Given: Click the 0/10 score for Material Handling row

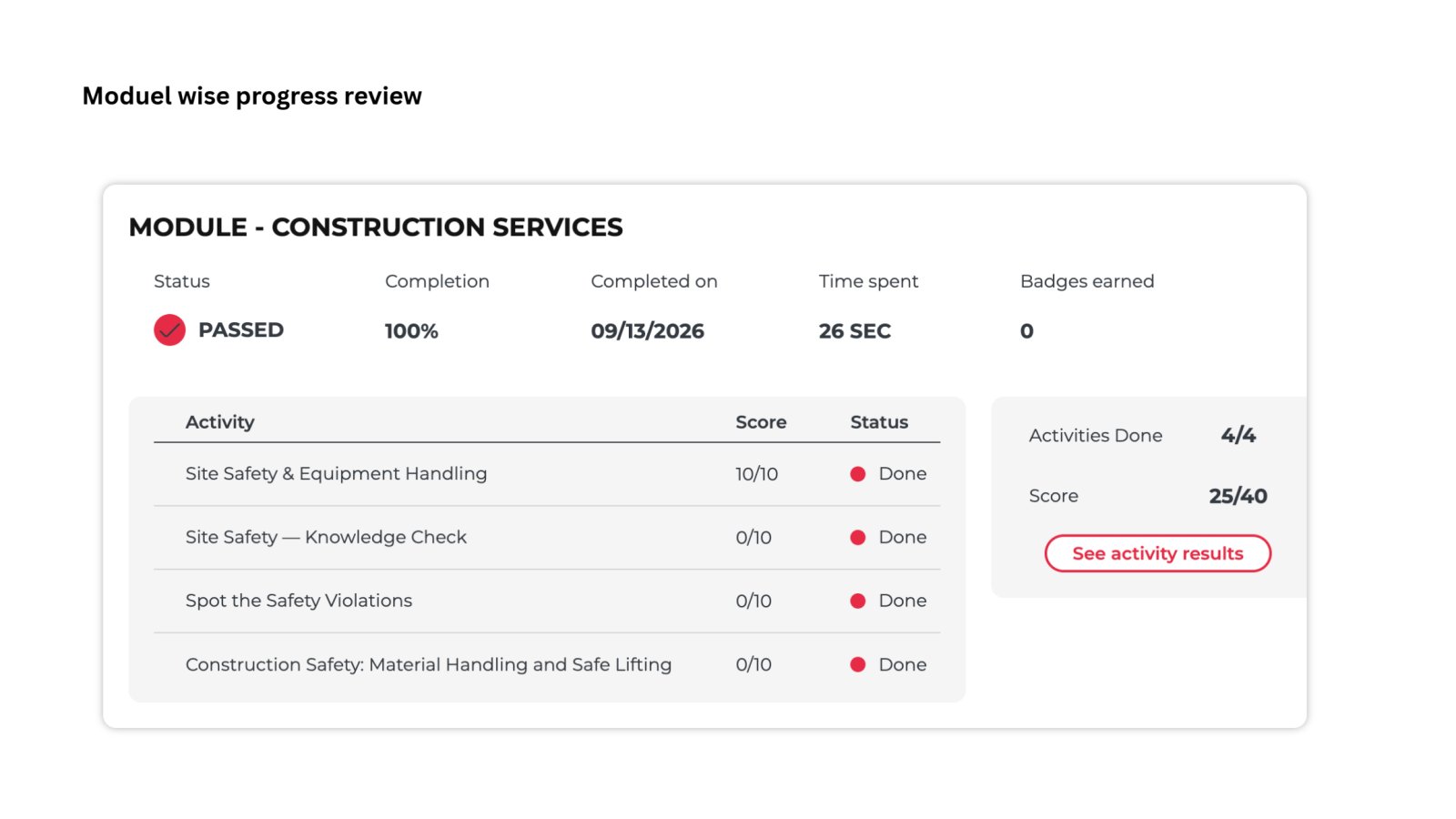Looking at the screenshot, I should (x=753, y=664).
